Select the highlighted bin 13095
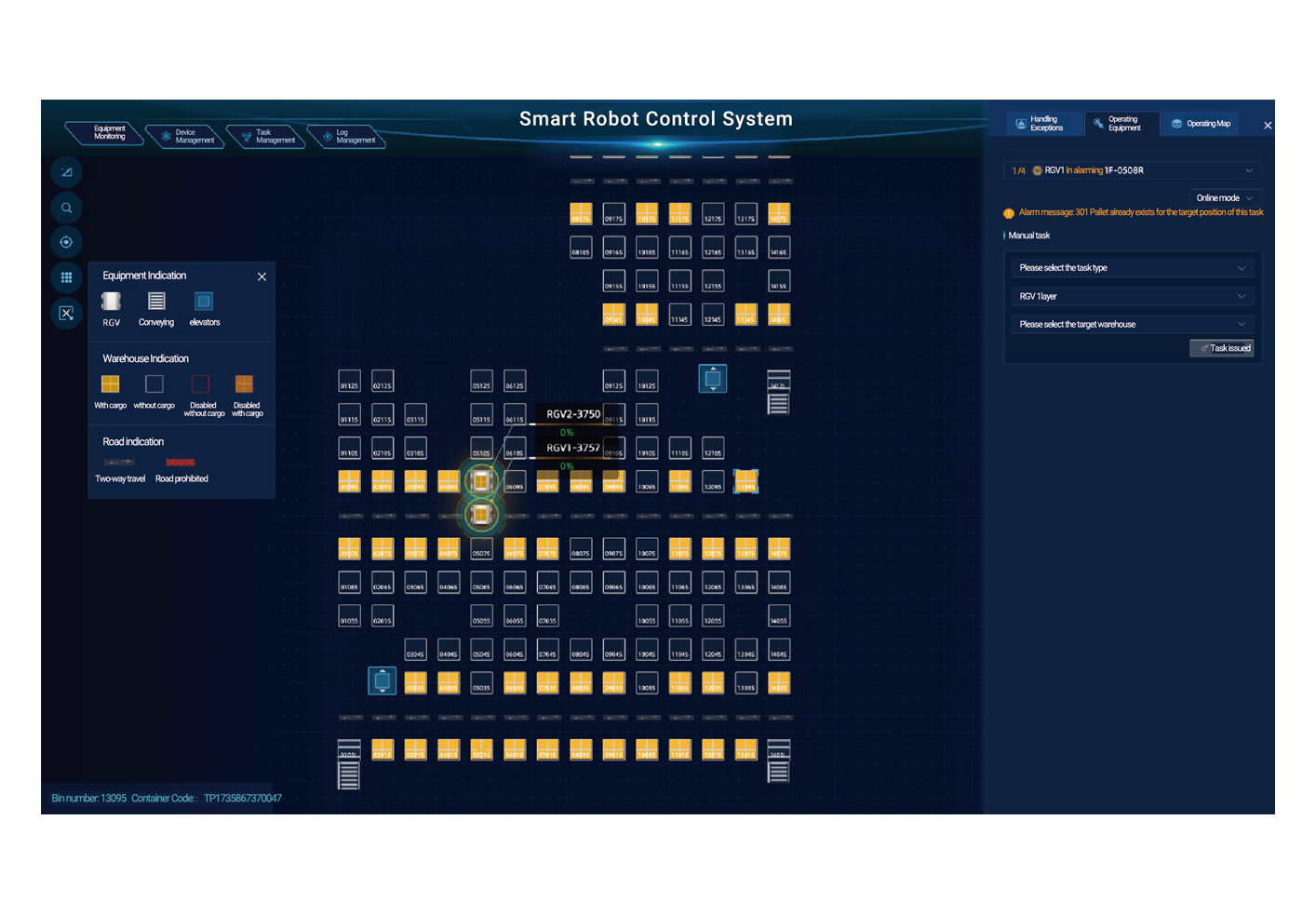Screen dimensions: 1316x914 point(746,481)
